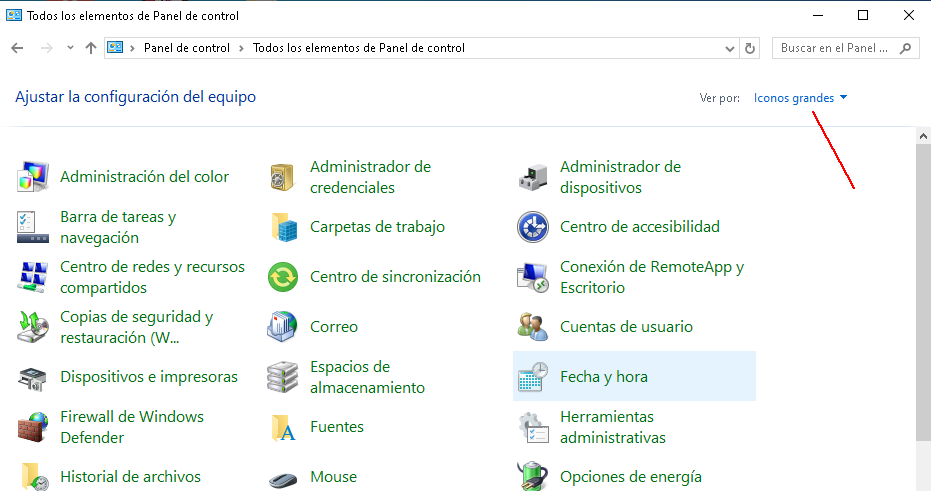Click Panel de control breadcrumb

click(x=186, y=48)
